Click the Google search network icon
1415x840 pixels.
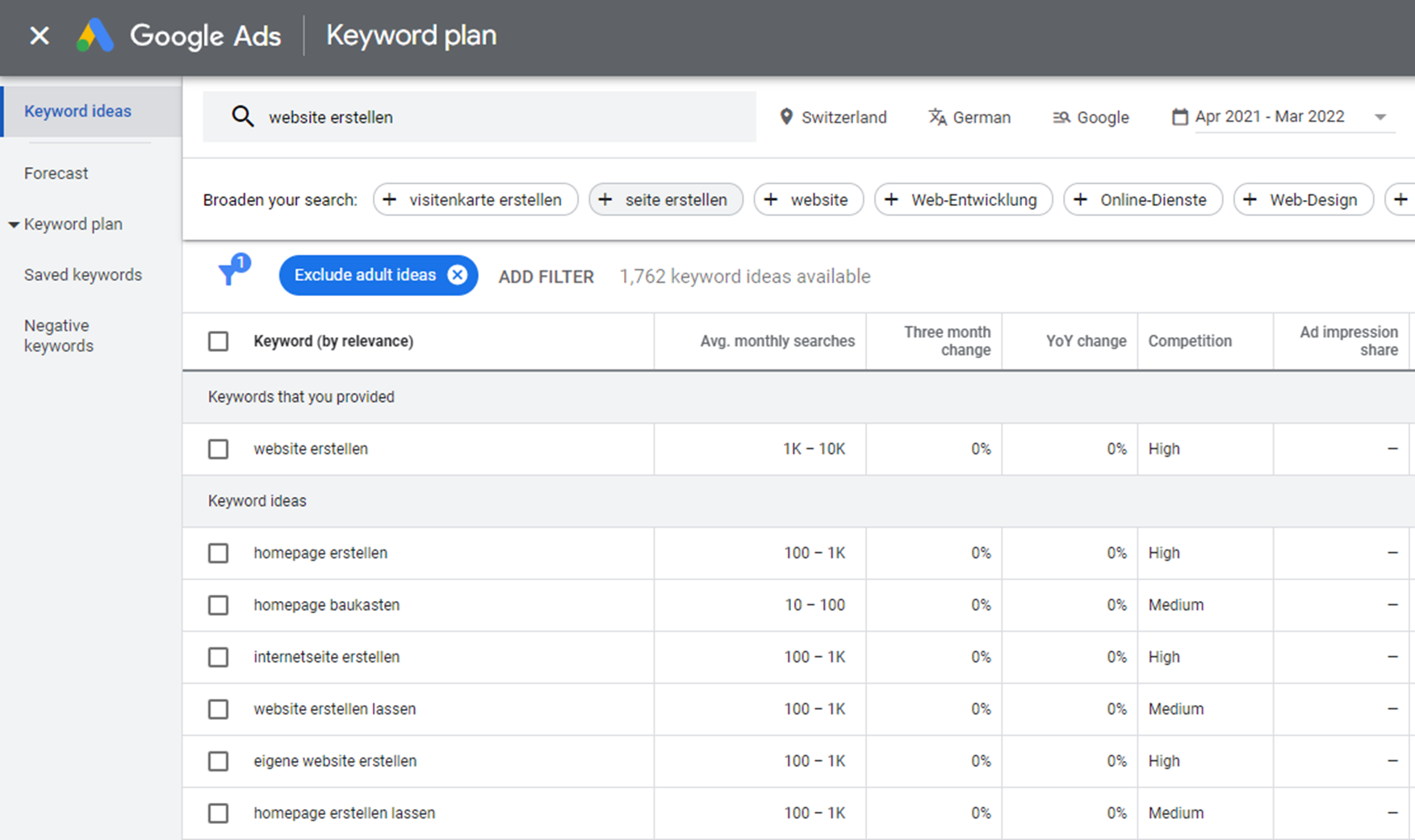tap(1061, 118)
